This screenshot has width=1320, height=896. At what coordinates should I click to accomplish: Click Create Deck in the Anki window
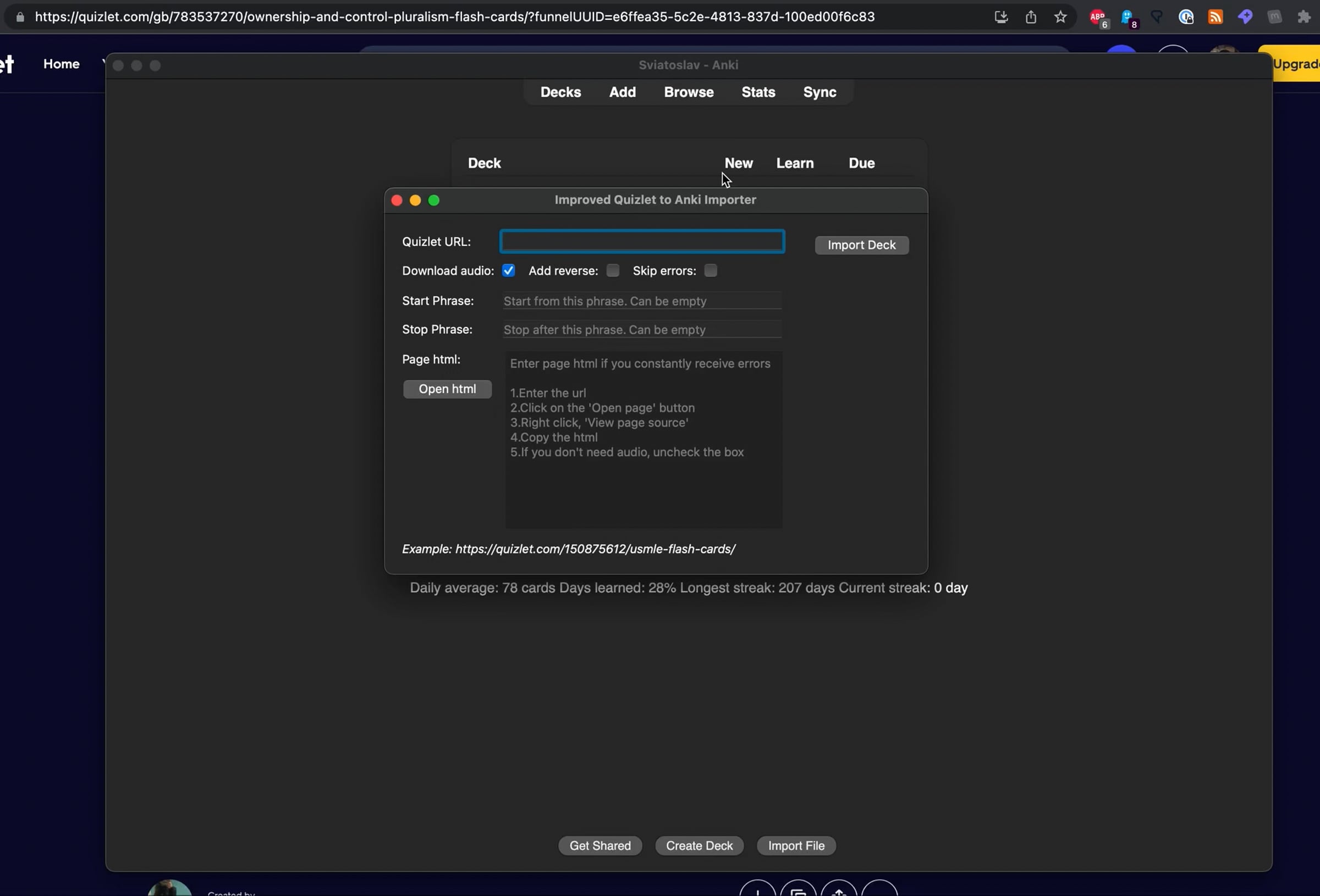699,845
